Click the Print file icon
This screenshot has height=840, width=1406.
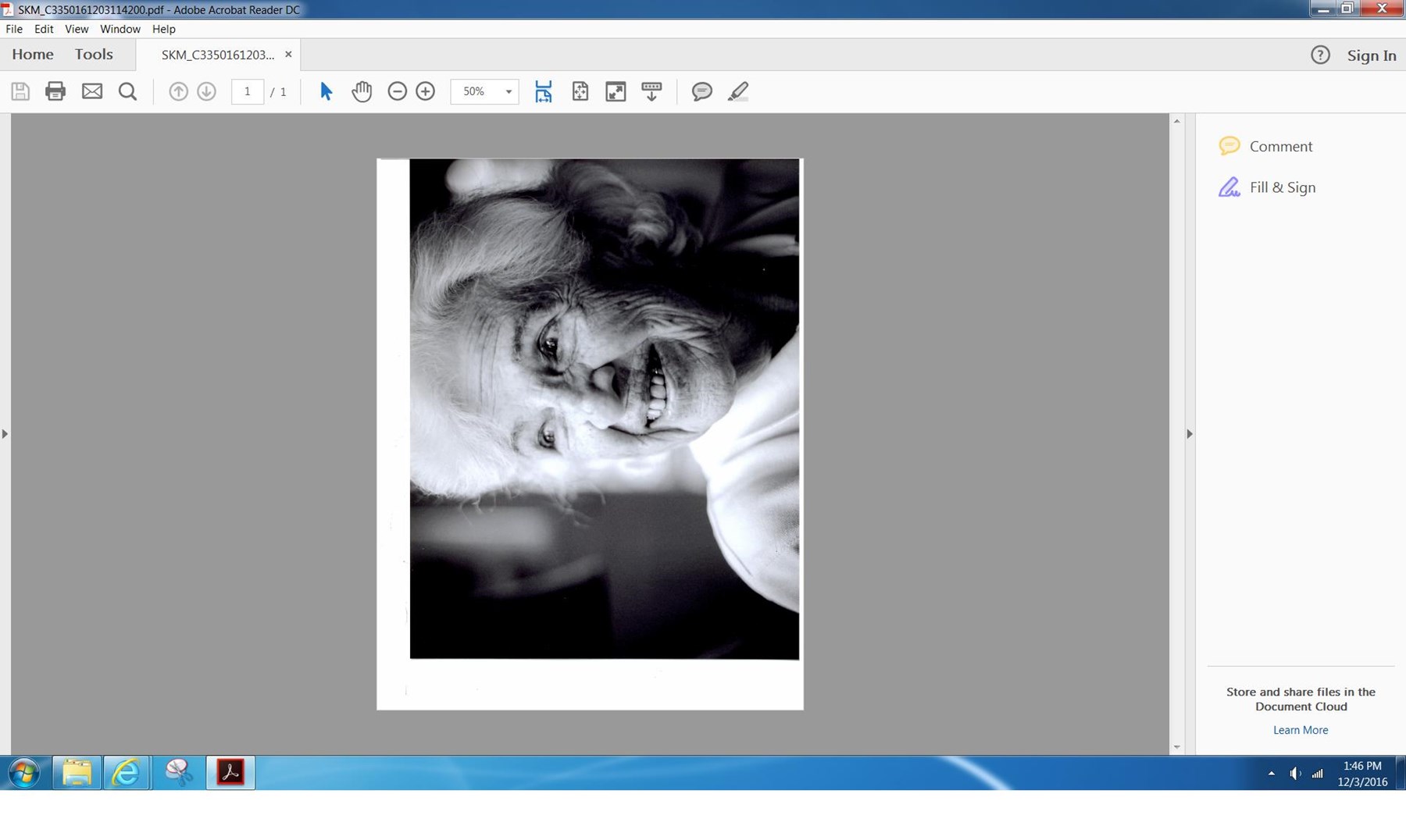point(55,91)
